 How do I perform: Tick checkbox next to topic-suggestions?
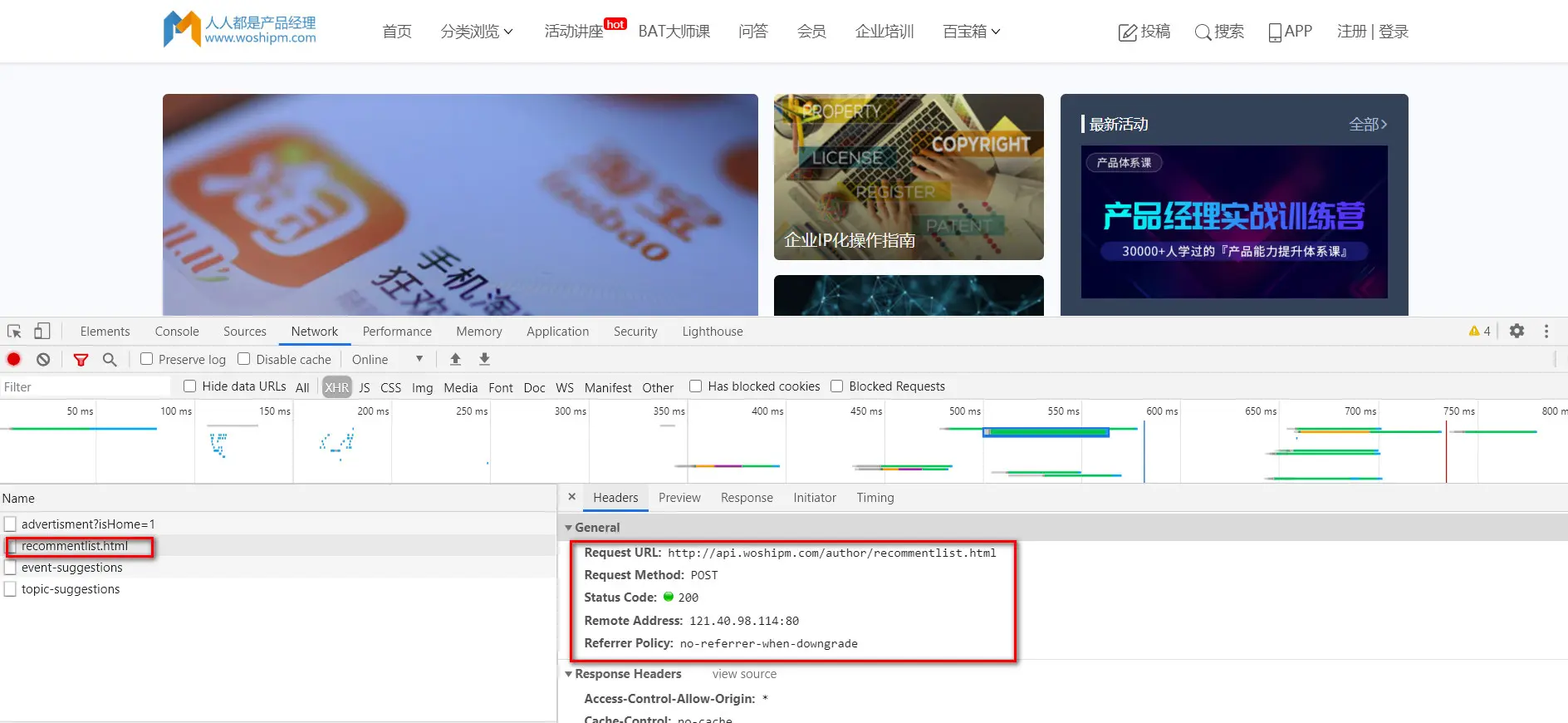(10, 589)
